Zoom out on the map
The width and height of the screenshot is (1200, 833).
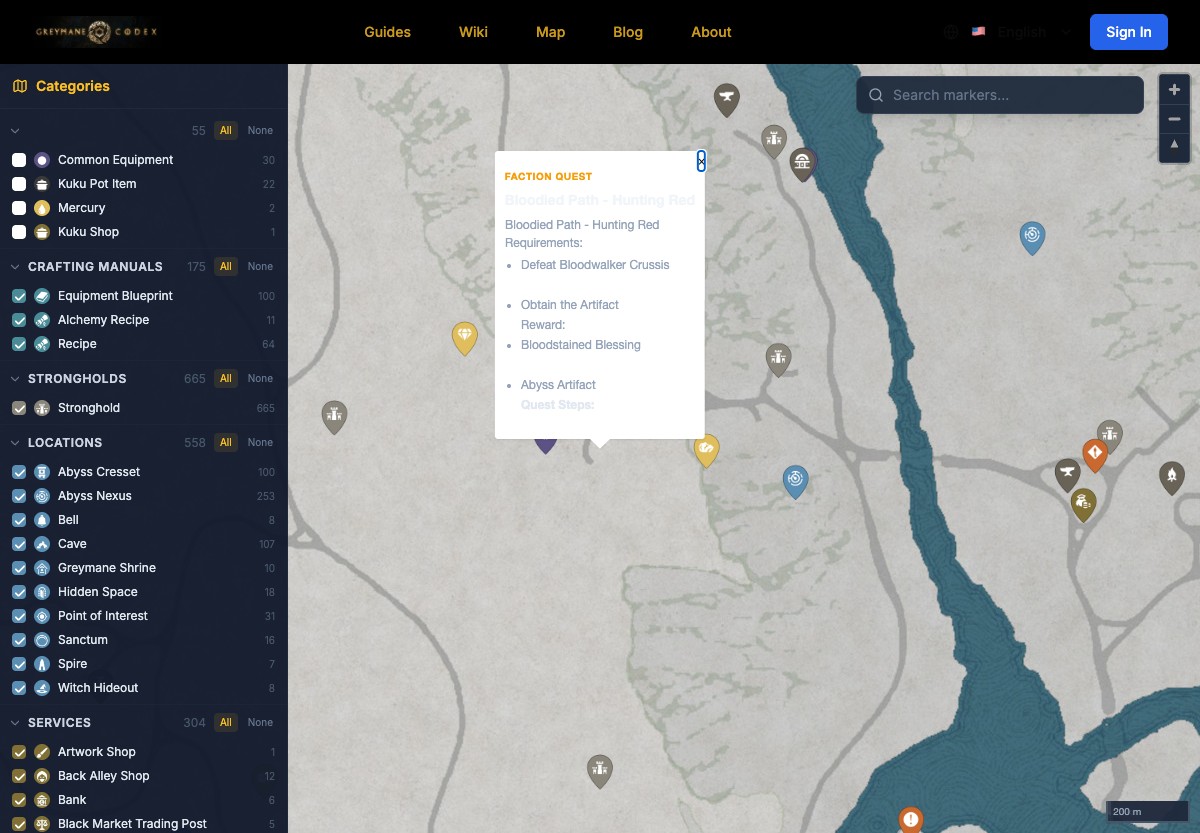tap(1174, 119)
